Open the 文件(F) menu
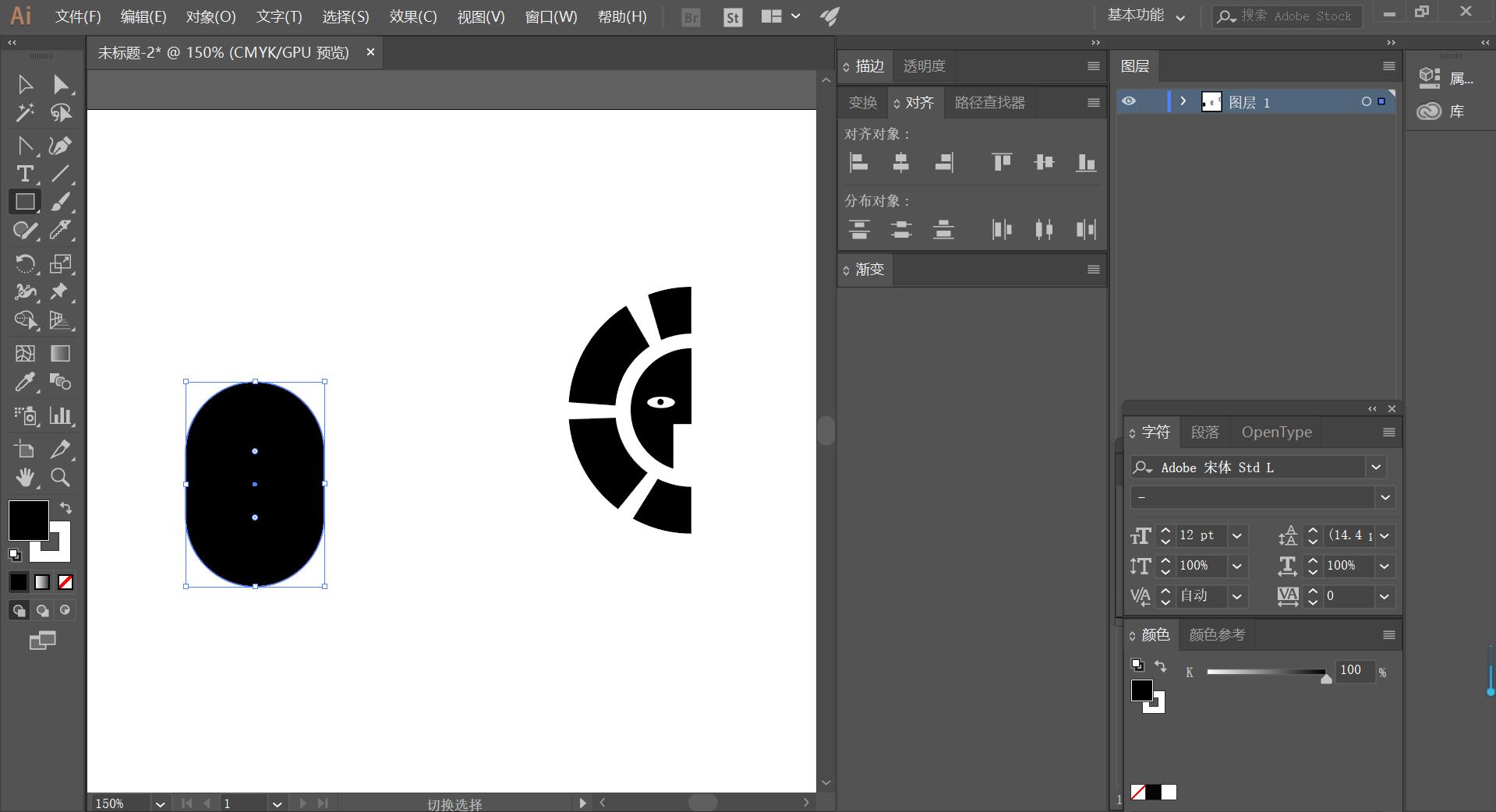The height and width of the screenshot is (812, 1496). (x=78, y=16)
